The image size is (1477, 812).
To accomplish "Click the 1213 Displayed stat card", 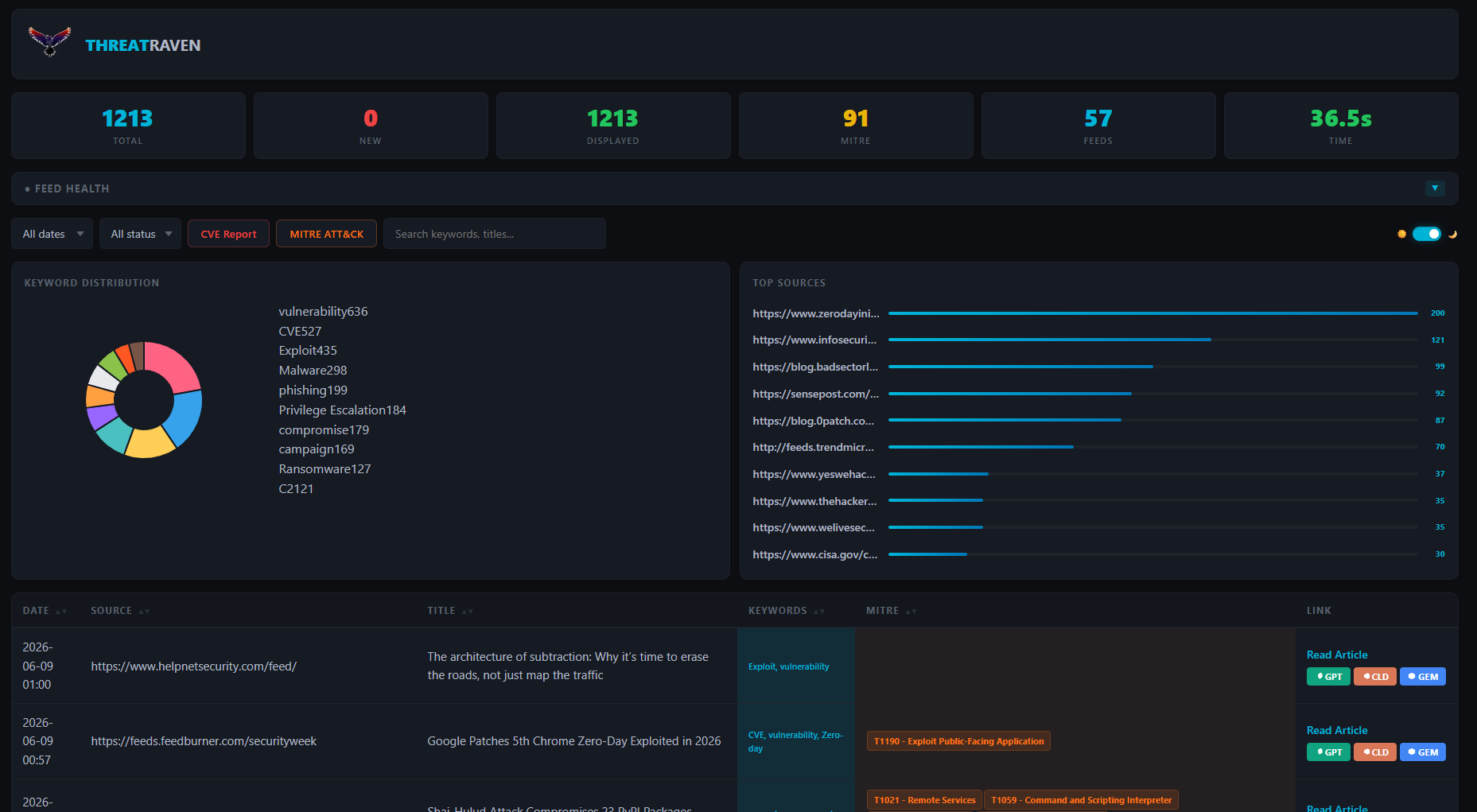I will click(x=613, y=126).
